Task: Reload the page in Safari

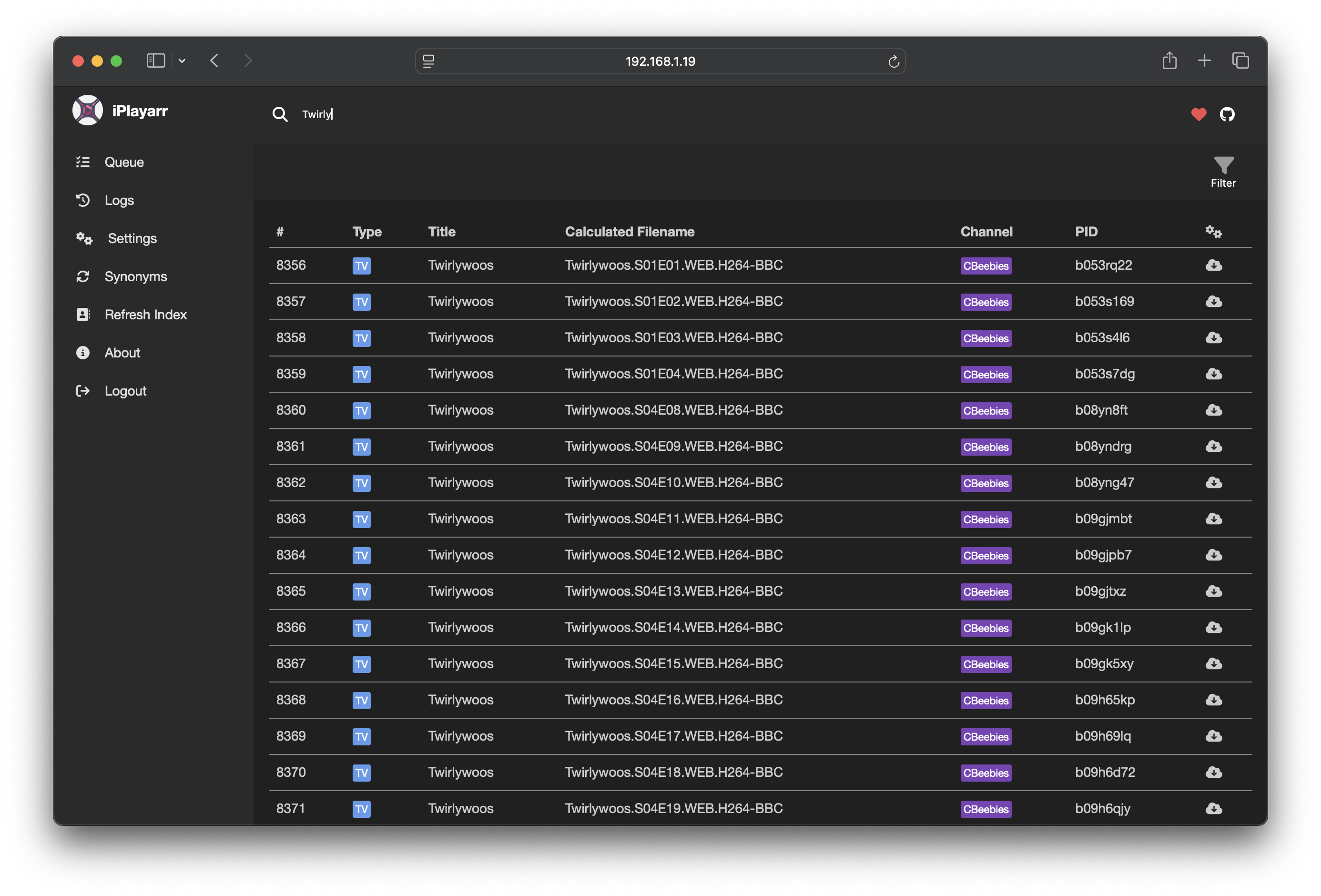Action: [893, 61]
